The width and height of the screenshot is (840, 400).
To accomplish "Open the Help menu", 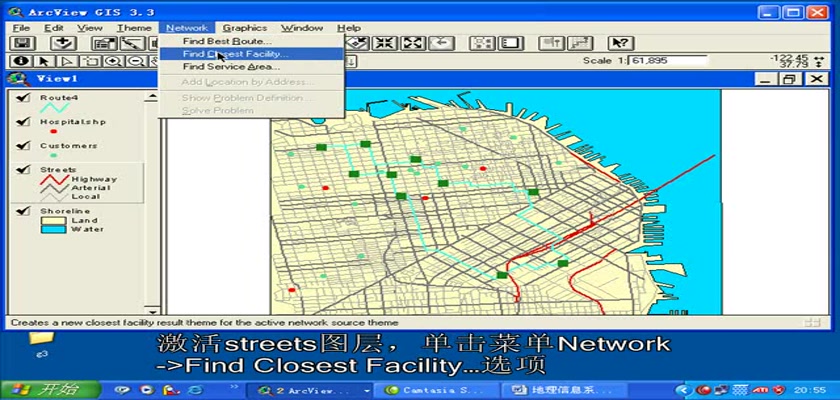I will (x=349, y=28).
